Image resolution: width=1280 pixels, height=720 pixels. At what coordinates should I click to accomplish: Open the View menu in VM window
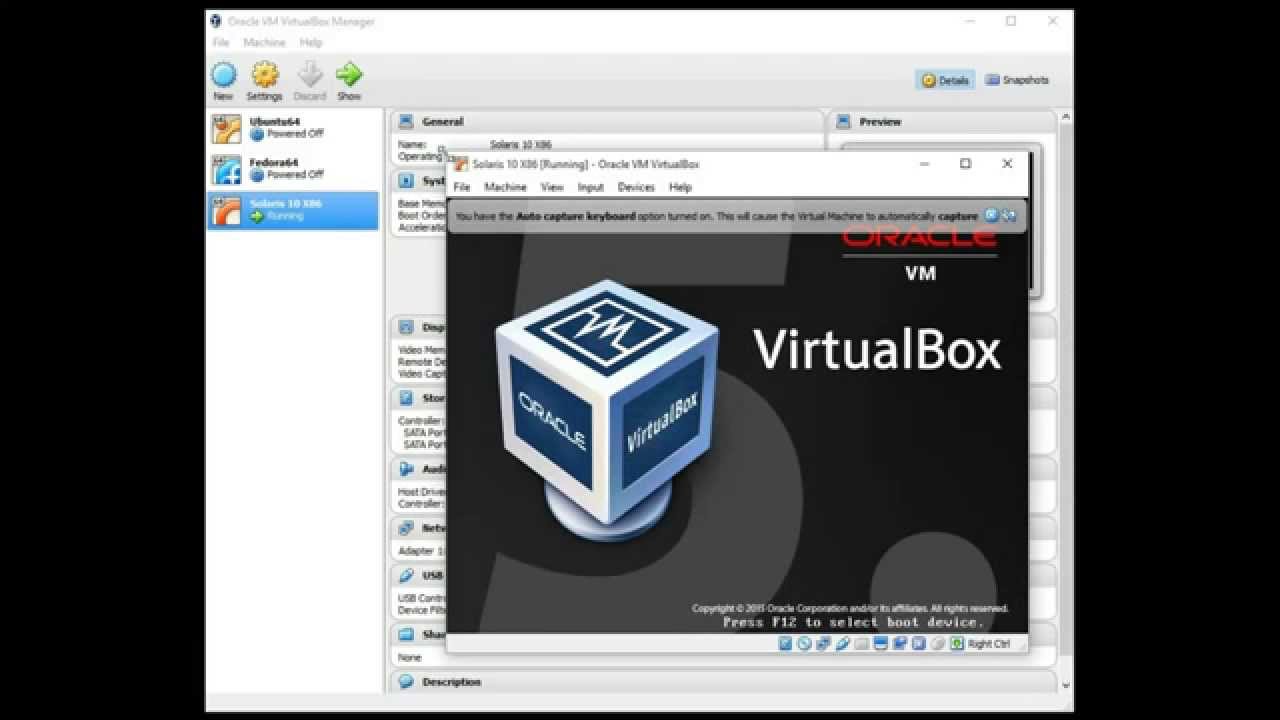[x=552, y=187]
